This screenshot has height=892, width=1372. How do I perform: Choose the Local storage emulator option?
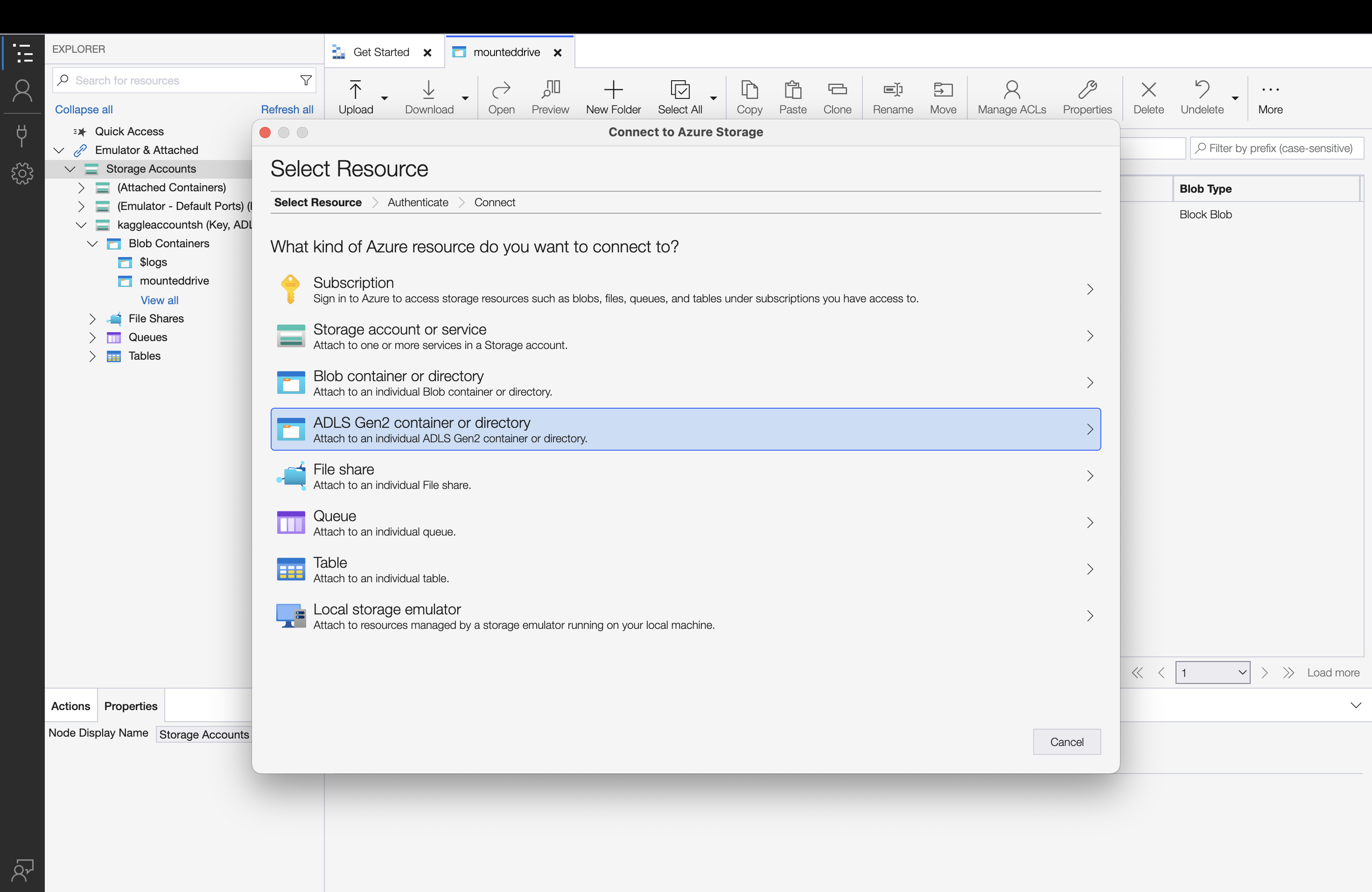click(x=686, y=616)
